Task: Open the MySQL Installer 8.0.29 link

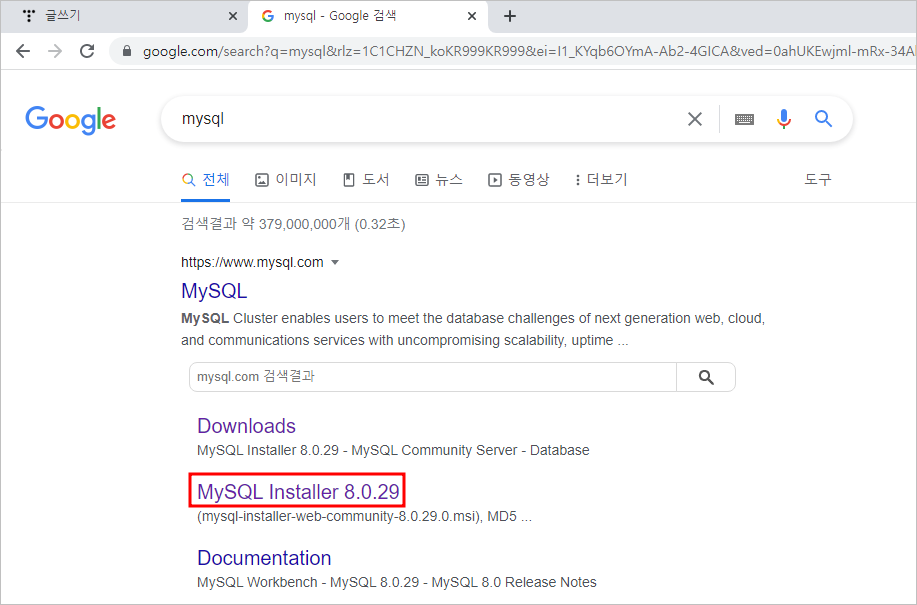Action: 298,492
